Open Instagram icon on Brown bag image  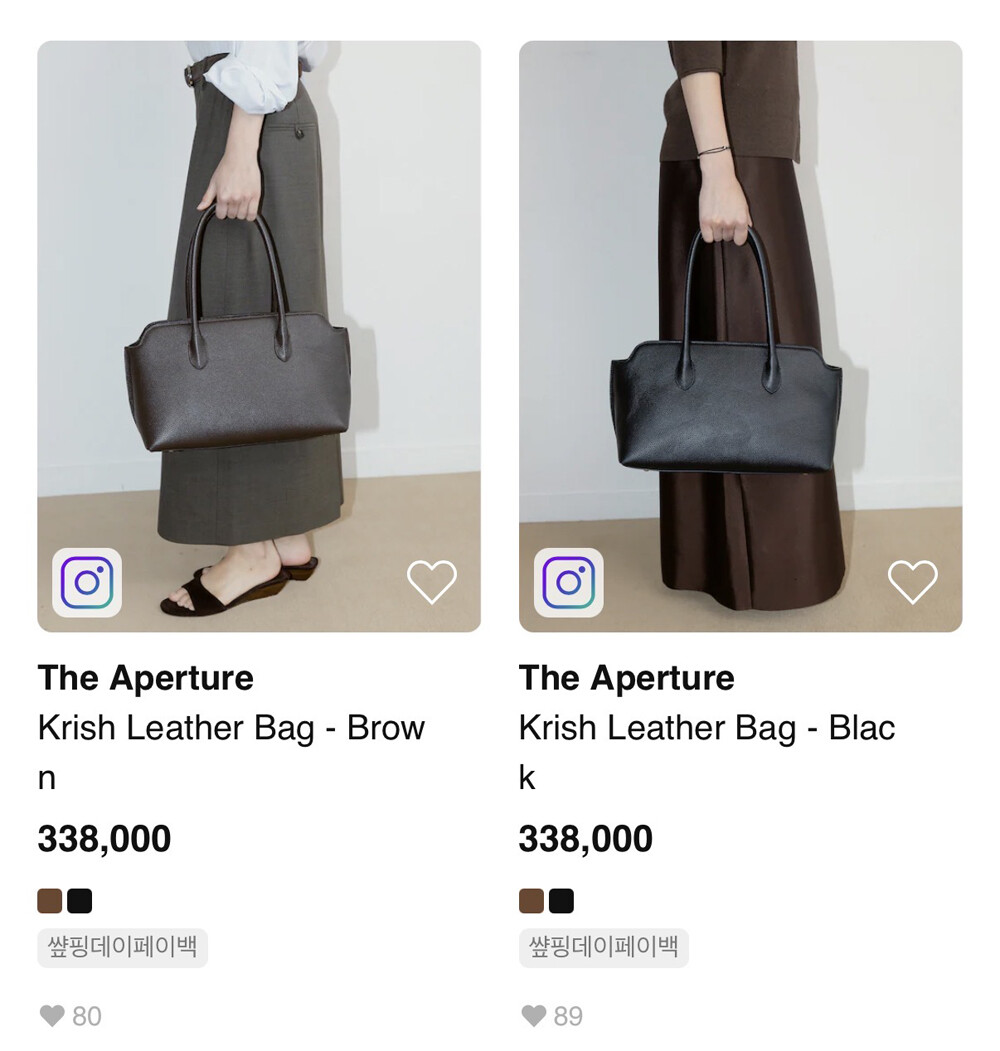87,582
